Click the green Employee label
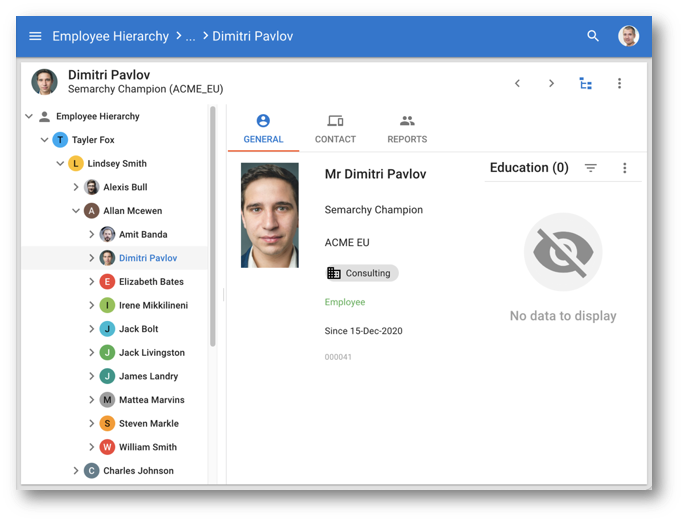This screenshot has width=683, height=521. click(345, 302)
